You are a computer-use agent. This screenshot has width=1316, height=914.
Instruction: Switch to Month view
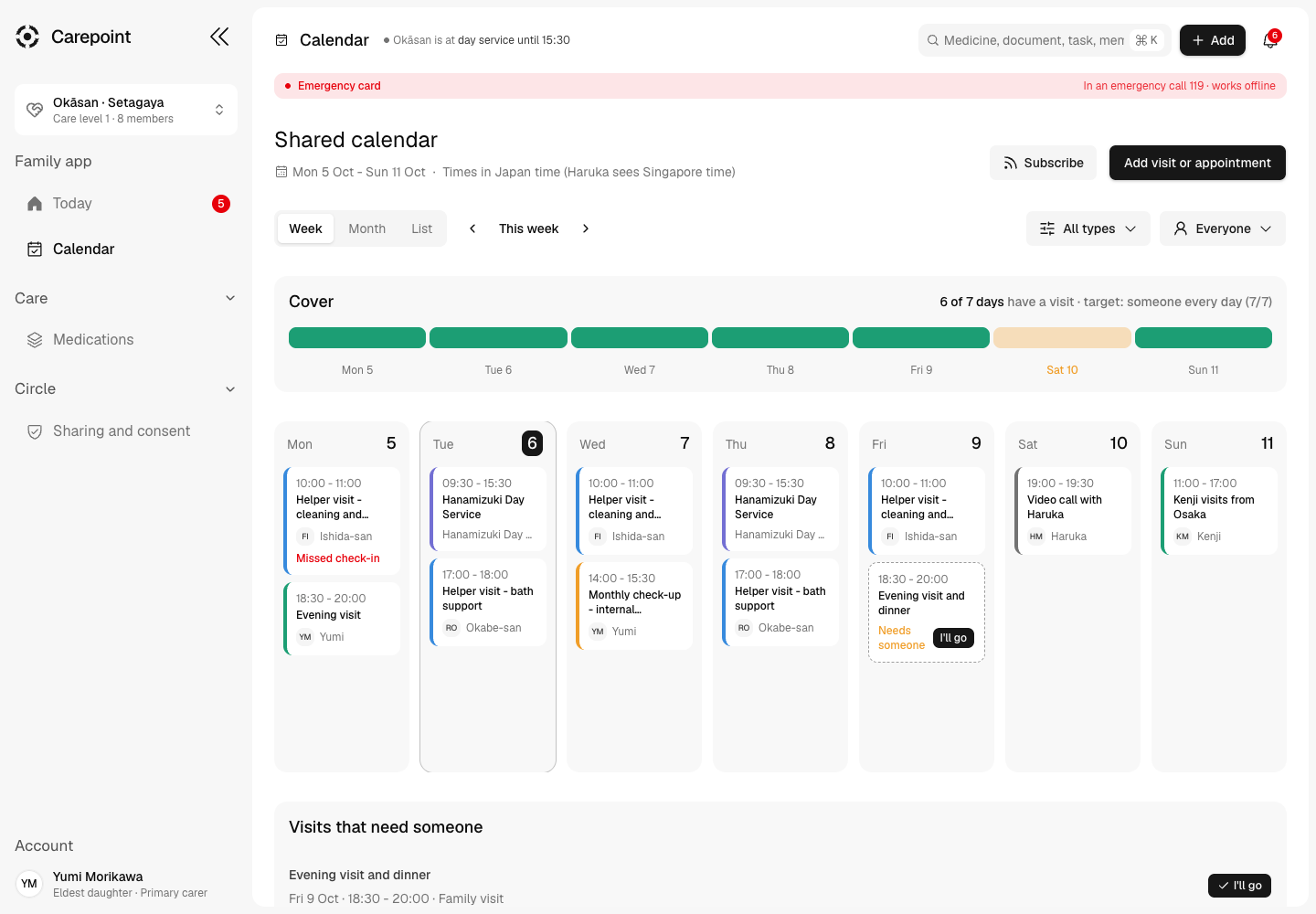(x=366, y=228)
